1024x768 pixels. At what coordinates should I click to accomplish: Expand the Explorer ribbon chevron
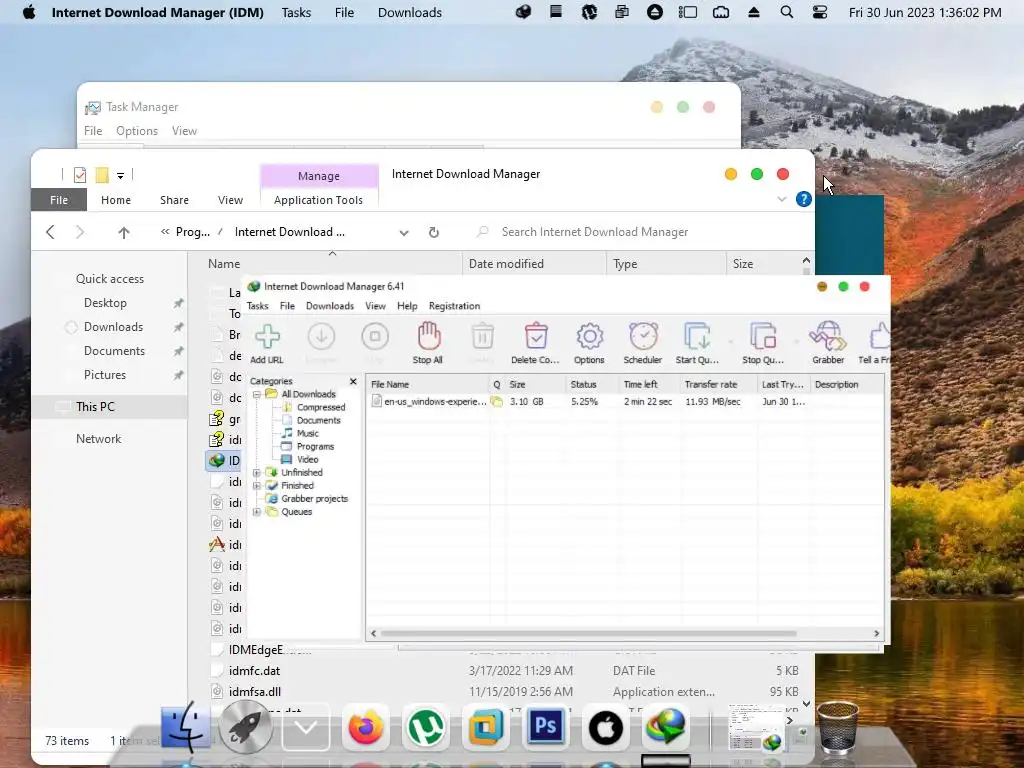[782, 199]
